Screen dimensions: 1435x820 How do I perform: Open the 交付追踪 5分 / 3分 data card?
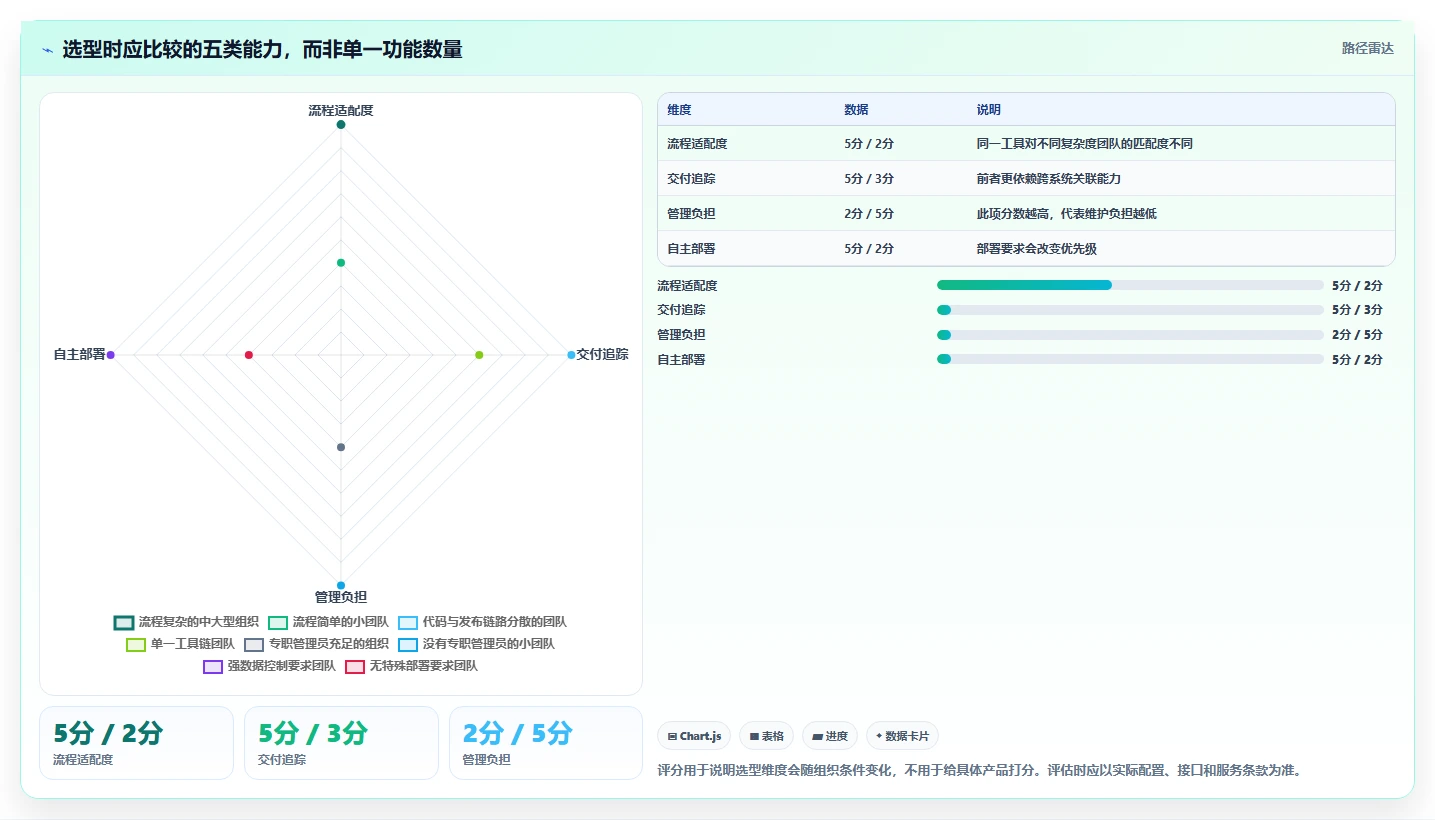point(341,743)
